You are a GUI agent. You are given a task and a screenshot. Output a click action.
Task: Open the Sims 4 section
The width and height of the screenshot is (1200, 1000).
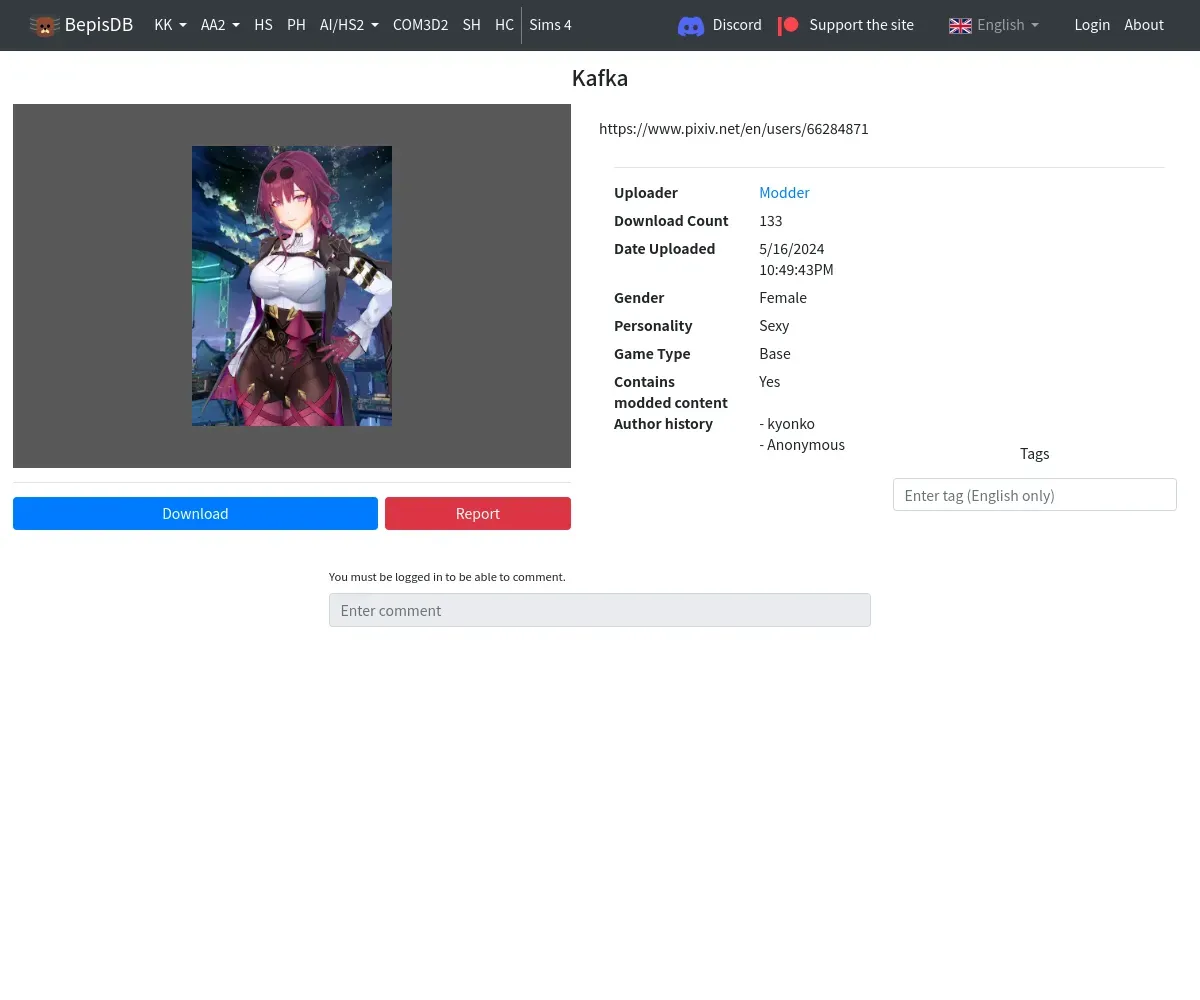550,25
